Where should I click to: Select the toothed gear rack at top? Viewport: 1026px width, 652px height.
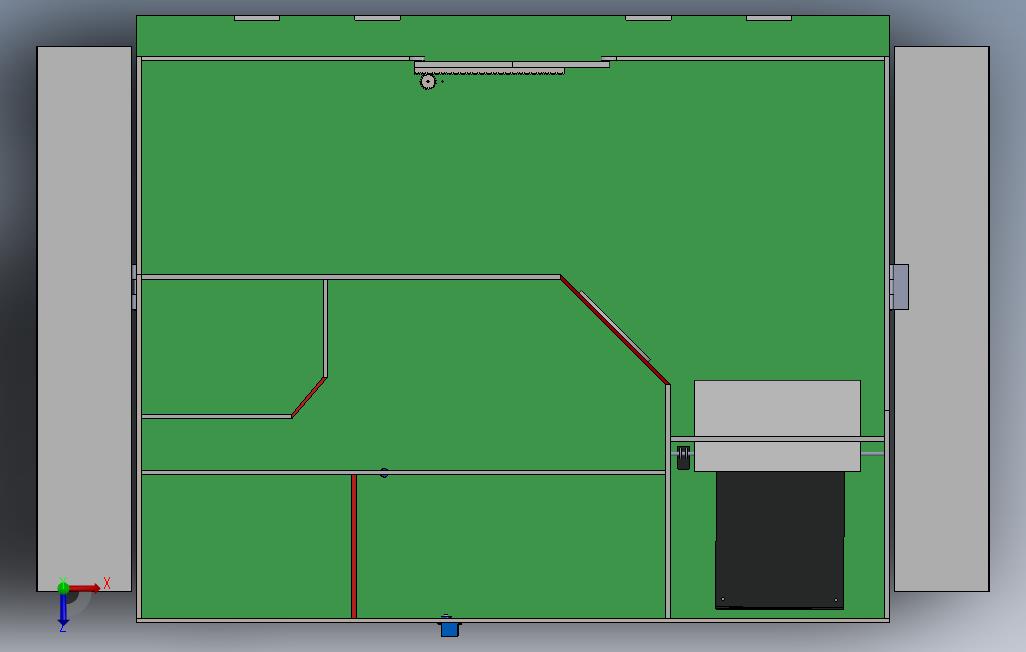[489, 71]
